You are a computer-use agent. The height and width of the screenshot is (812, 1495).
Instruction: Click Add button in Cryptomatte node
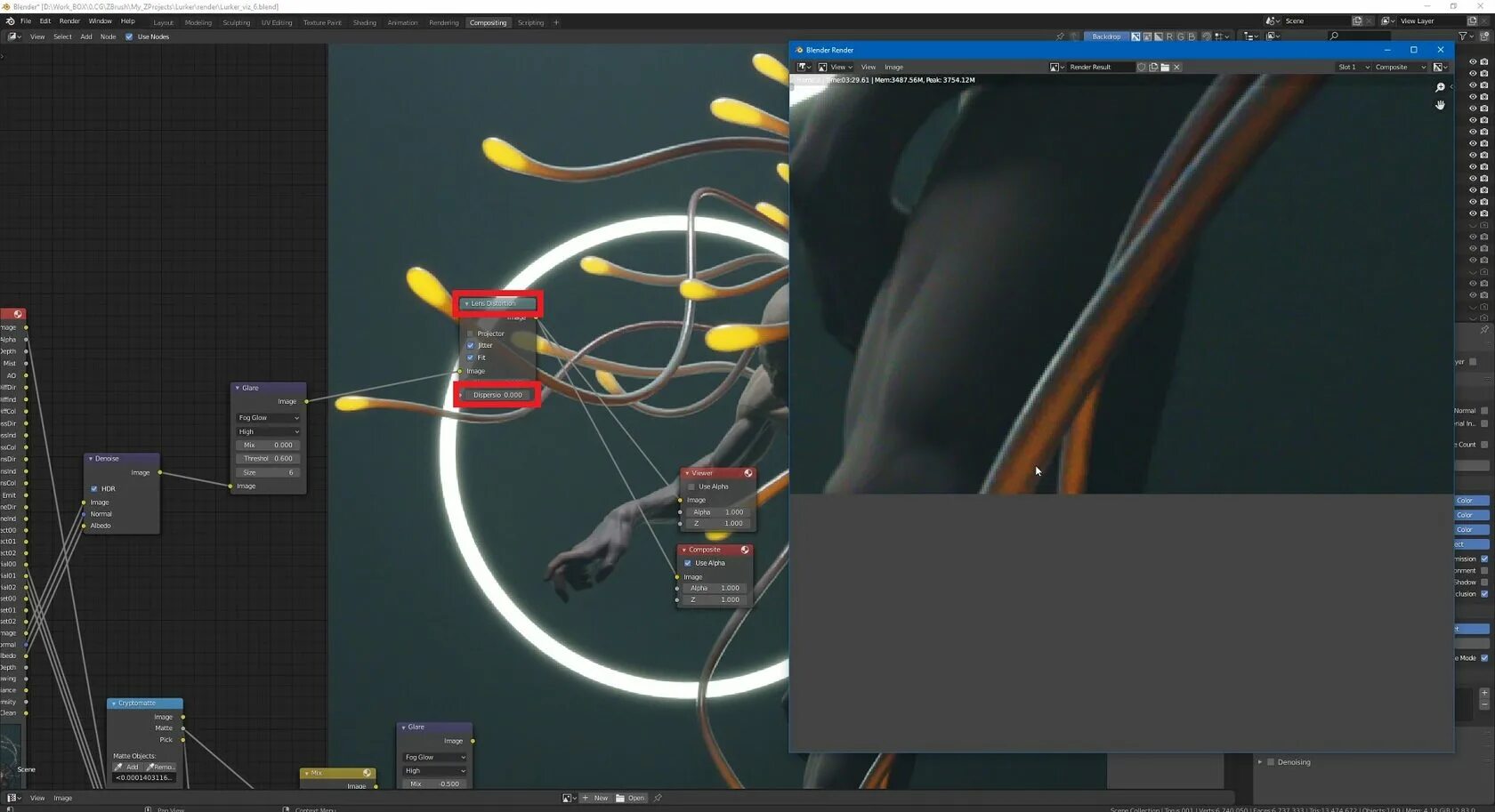point(127,767)
